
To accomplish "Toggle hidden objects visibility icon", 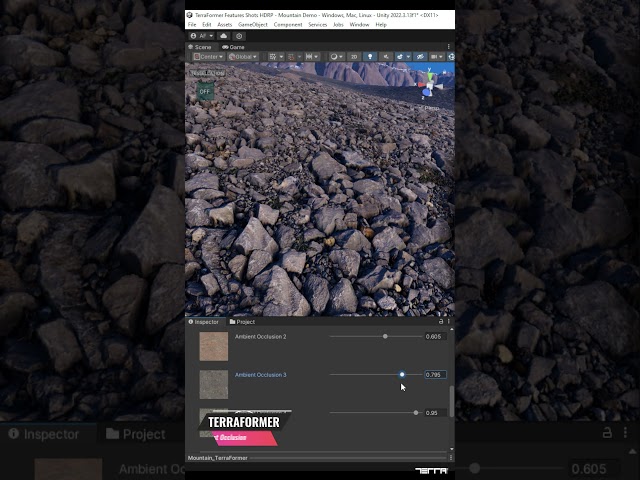I will [x=420, y=57].
